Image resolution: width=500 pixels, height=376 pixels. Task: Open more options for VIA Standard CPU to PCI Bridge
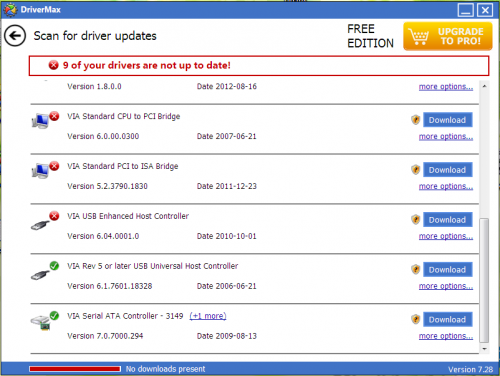point(446,137)
